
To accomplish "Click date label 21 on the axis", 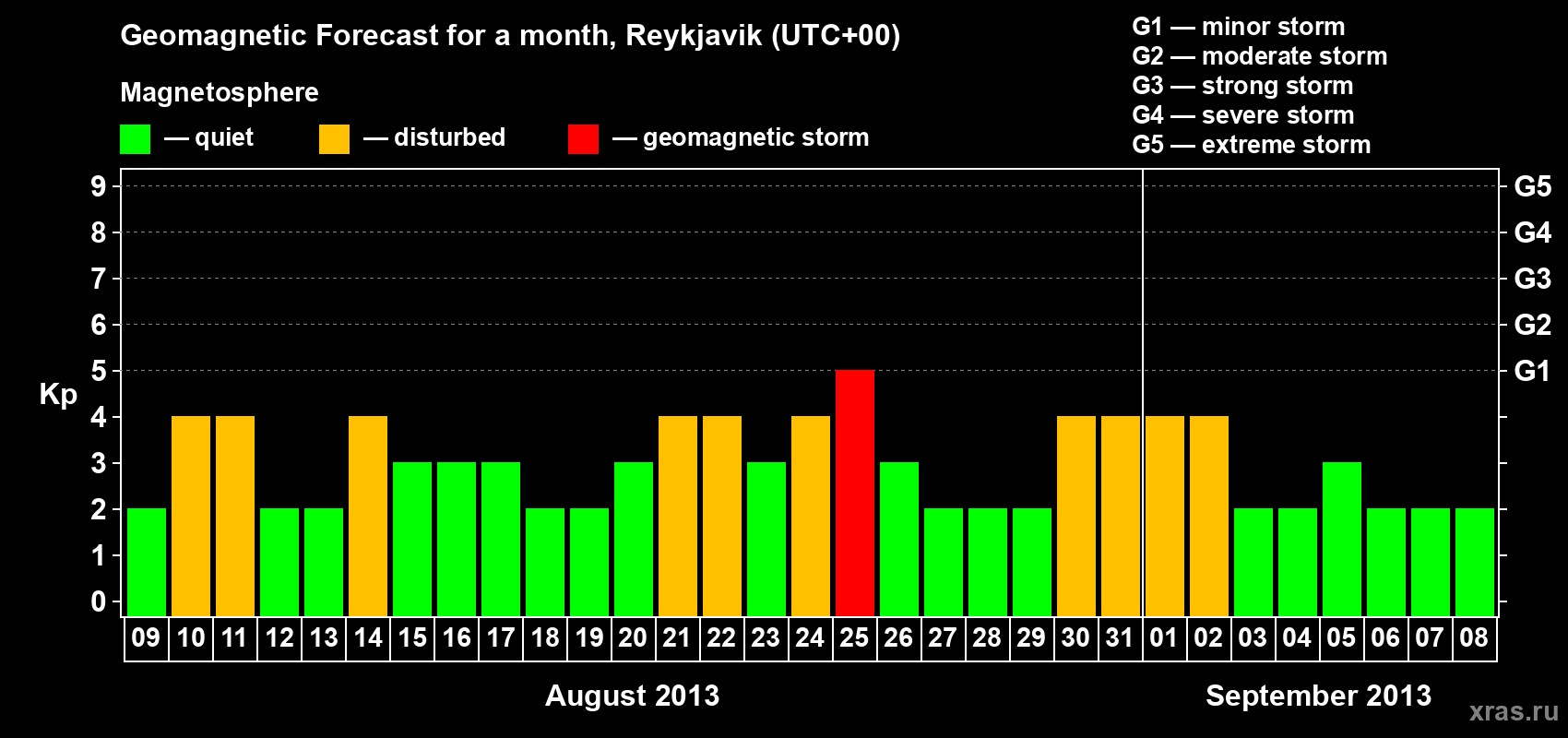I will point(677,638).
